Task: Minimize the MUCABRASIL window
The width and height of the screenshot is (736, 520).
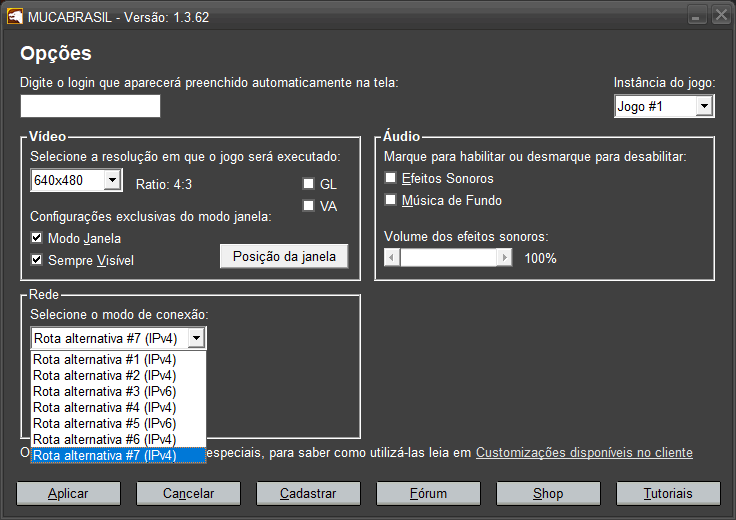Action: pos(697,17)
